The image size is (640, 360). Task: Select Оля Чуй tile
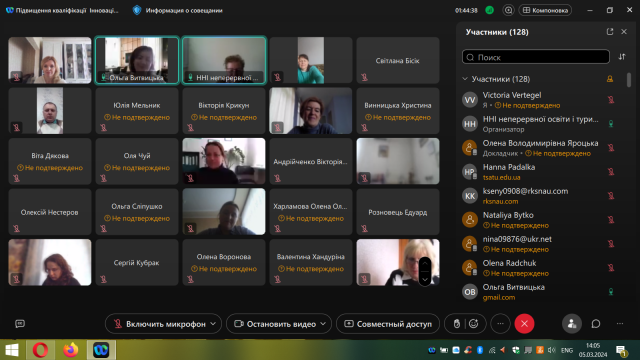pos(137,161)
